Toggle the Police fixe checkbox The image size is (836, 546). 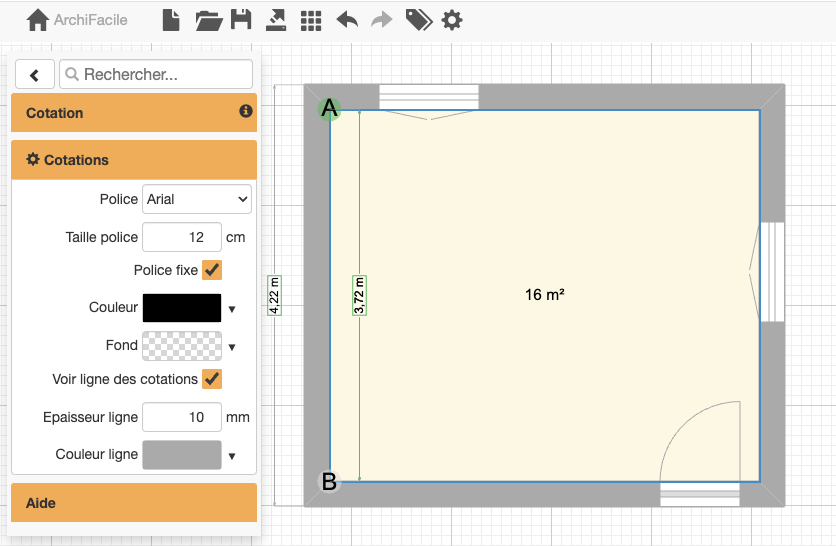[212, 270]
